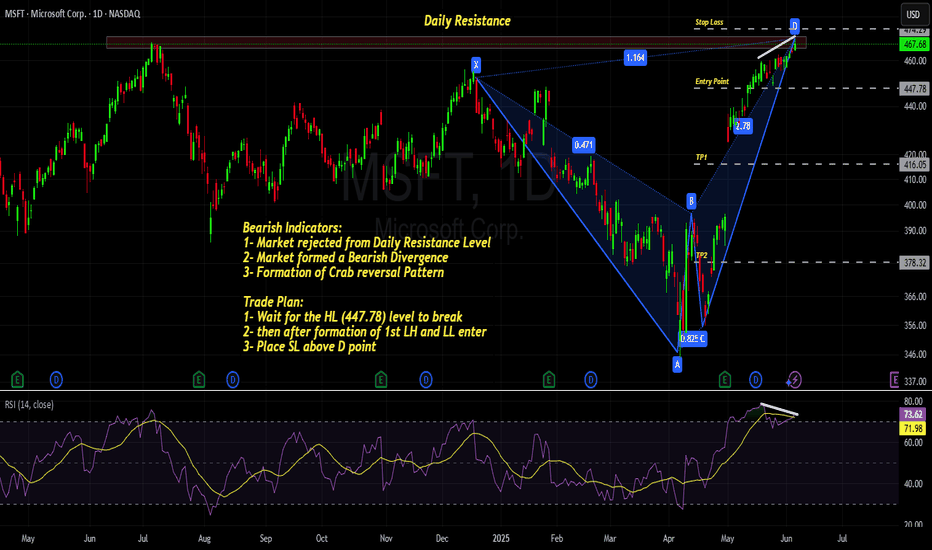Select the white divergence trendline on RSI

click(779, 409)
